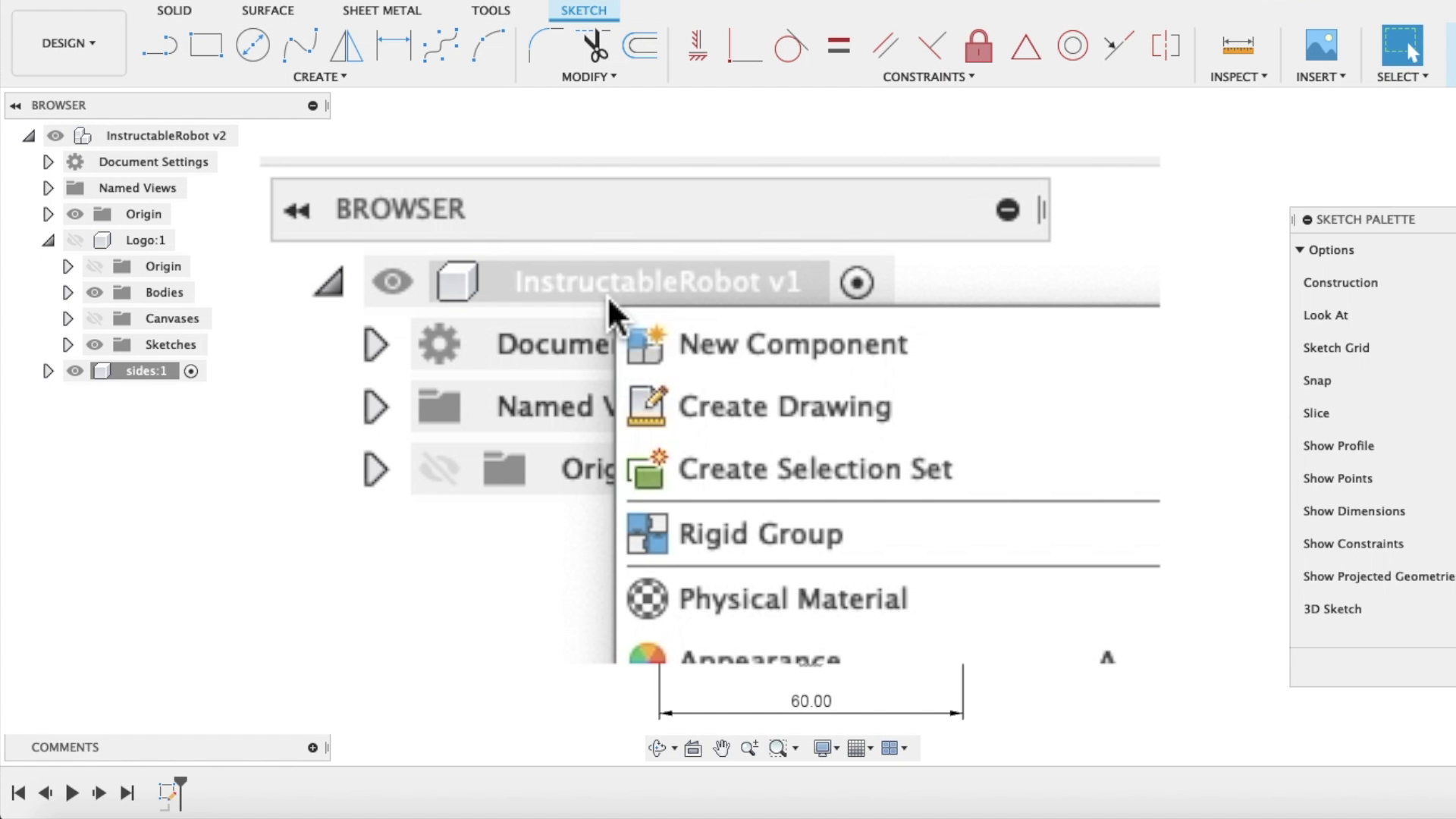Switch to the SURFACE tab
This screenshot has width=1456, height=819.
point(268,11)
